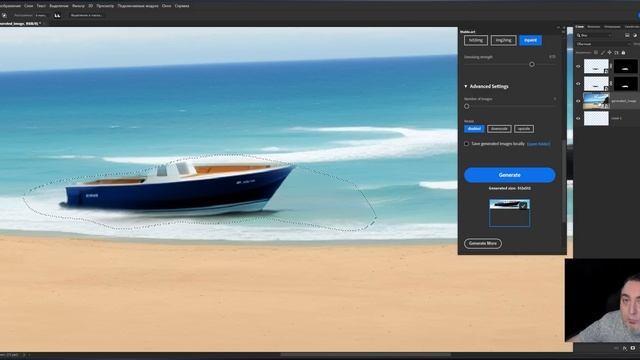Click the anti-alias icon in options bar
Viewport: 640px width, 360px height.
pos(57,16)
